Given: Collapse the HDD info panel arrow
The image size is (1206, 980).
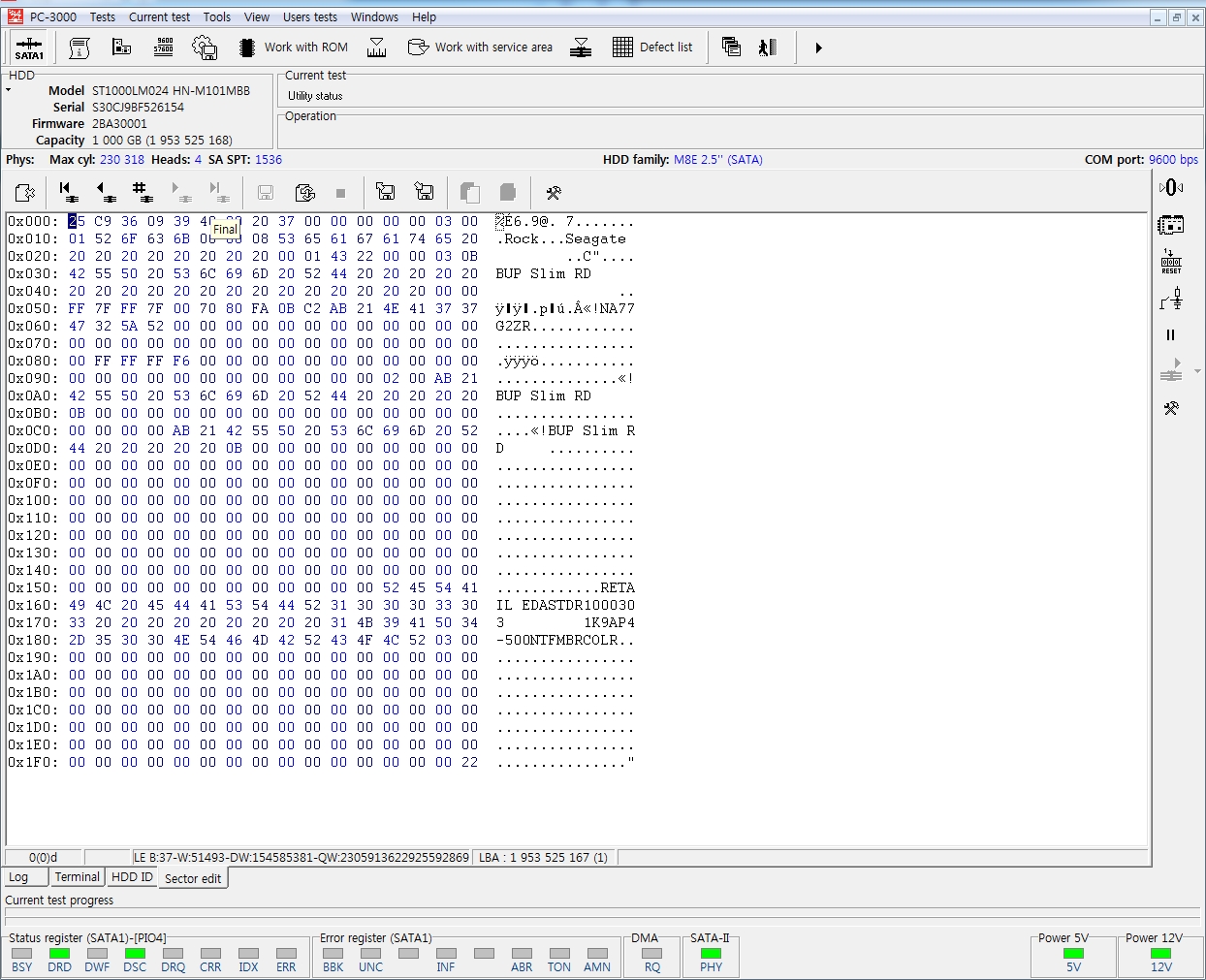Looking at the screenshot, I should (x=9, y=90).
